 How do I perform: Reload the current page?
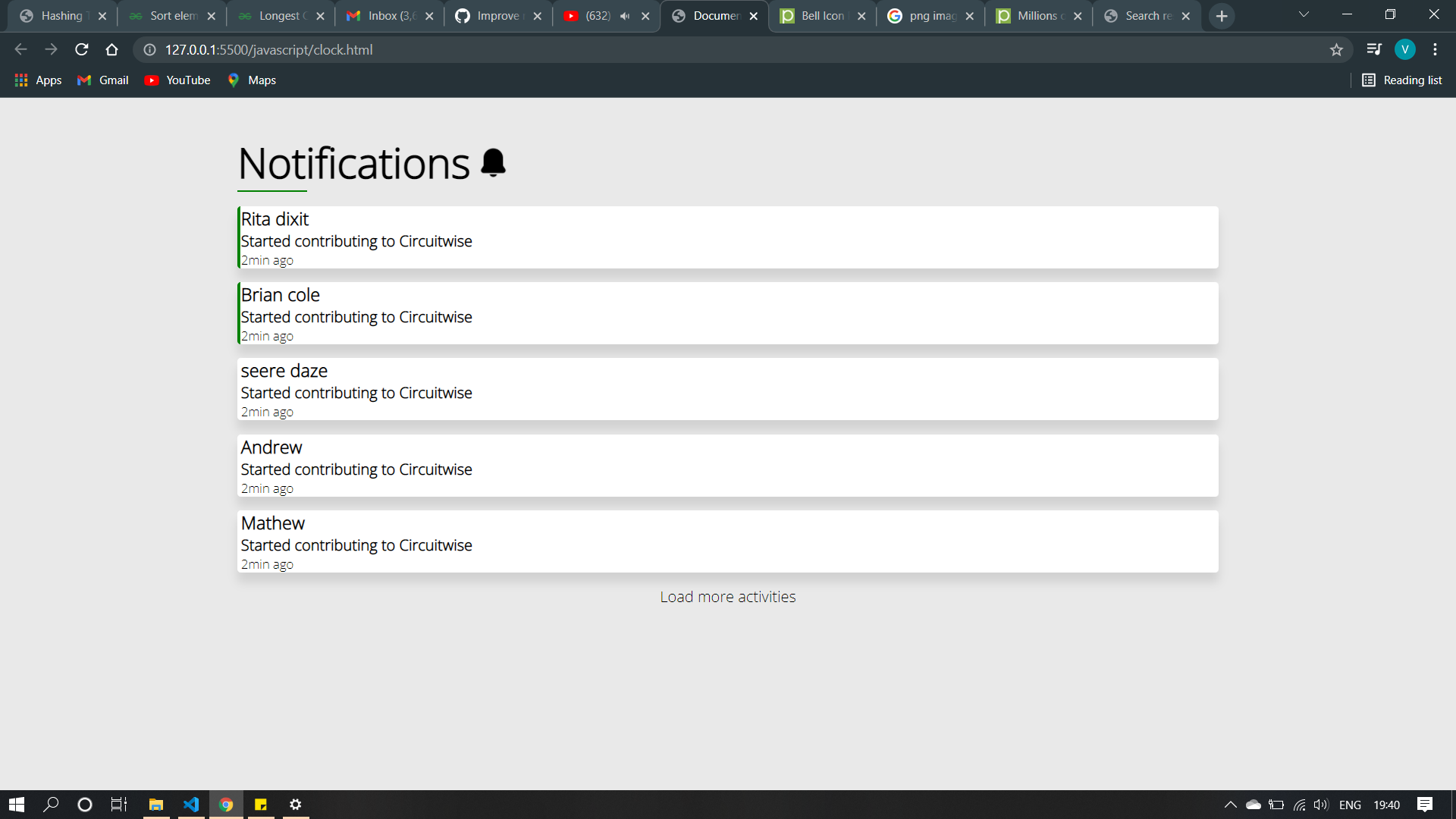(81, 49)
